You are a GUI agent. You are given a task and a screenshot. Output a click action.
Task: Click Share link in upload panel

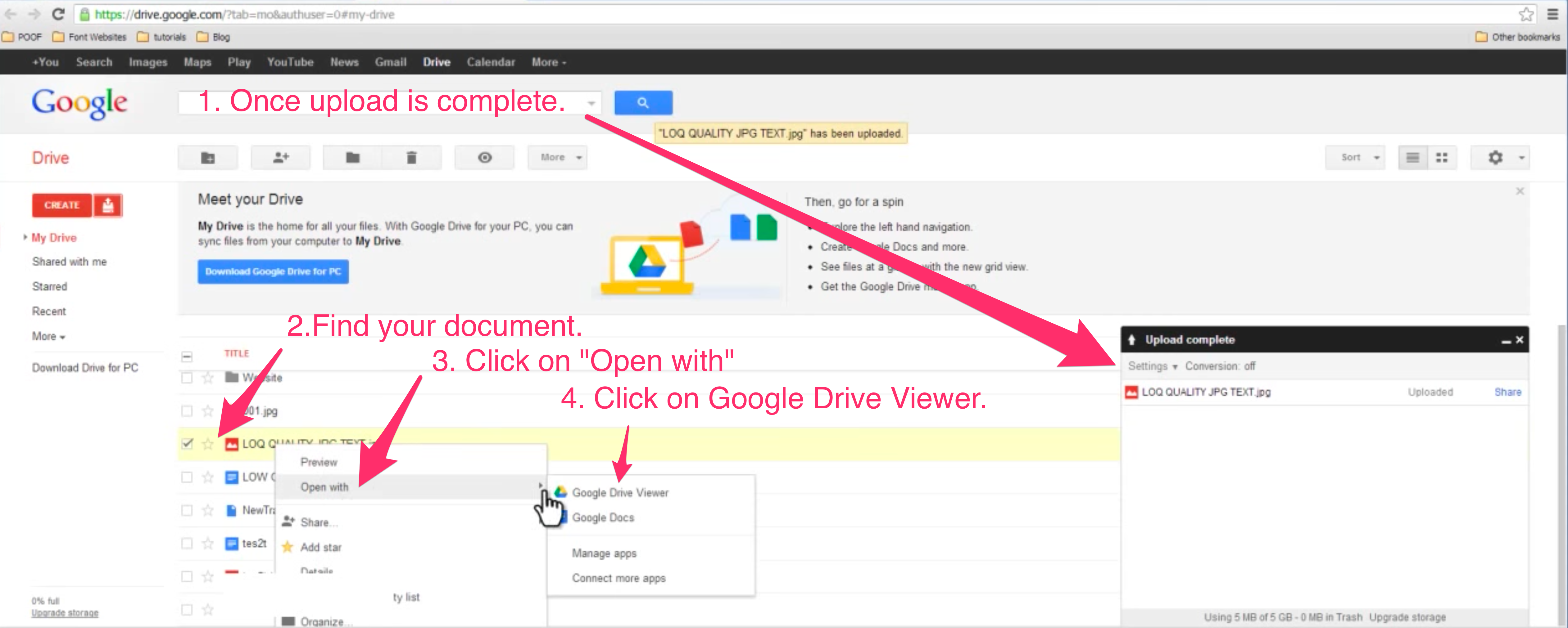tap(1507, 392)
